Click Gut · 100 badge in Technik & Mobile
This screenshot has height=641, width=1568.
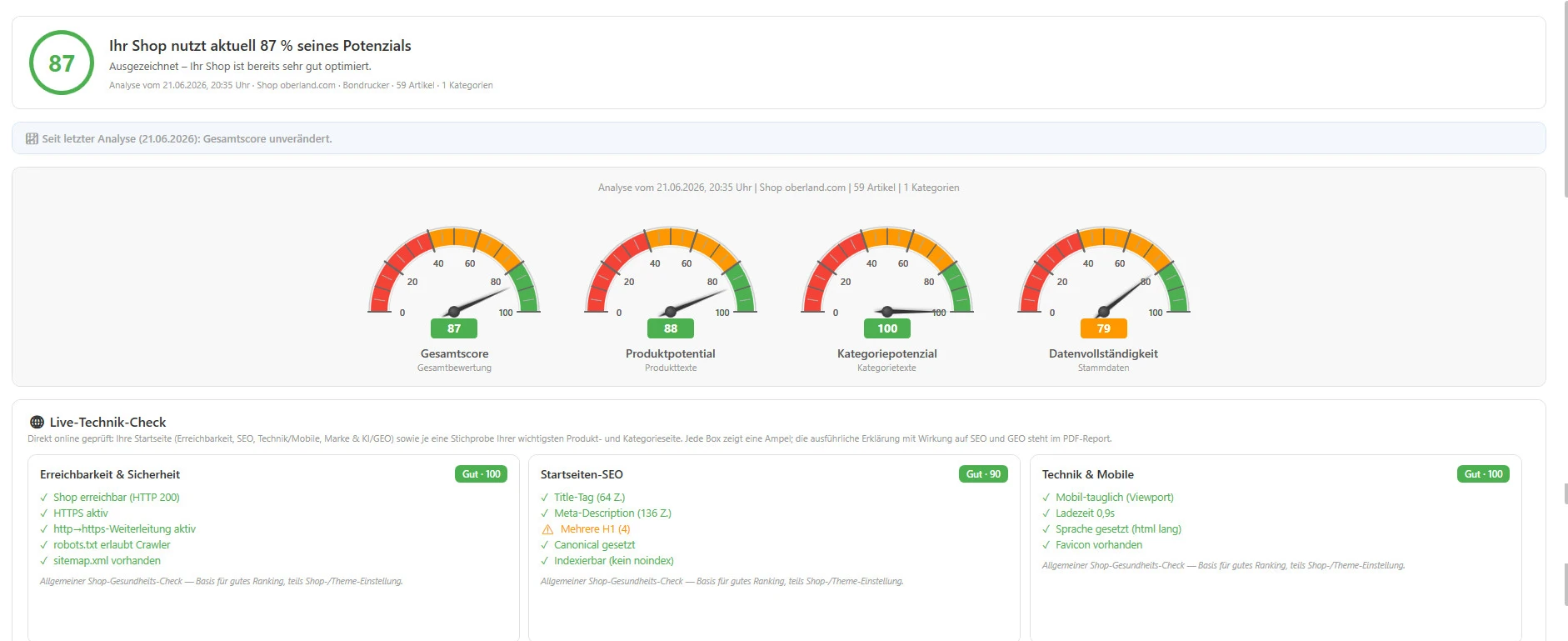(x=1484, y=474)
